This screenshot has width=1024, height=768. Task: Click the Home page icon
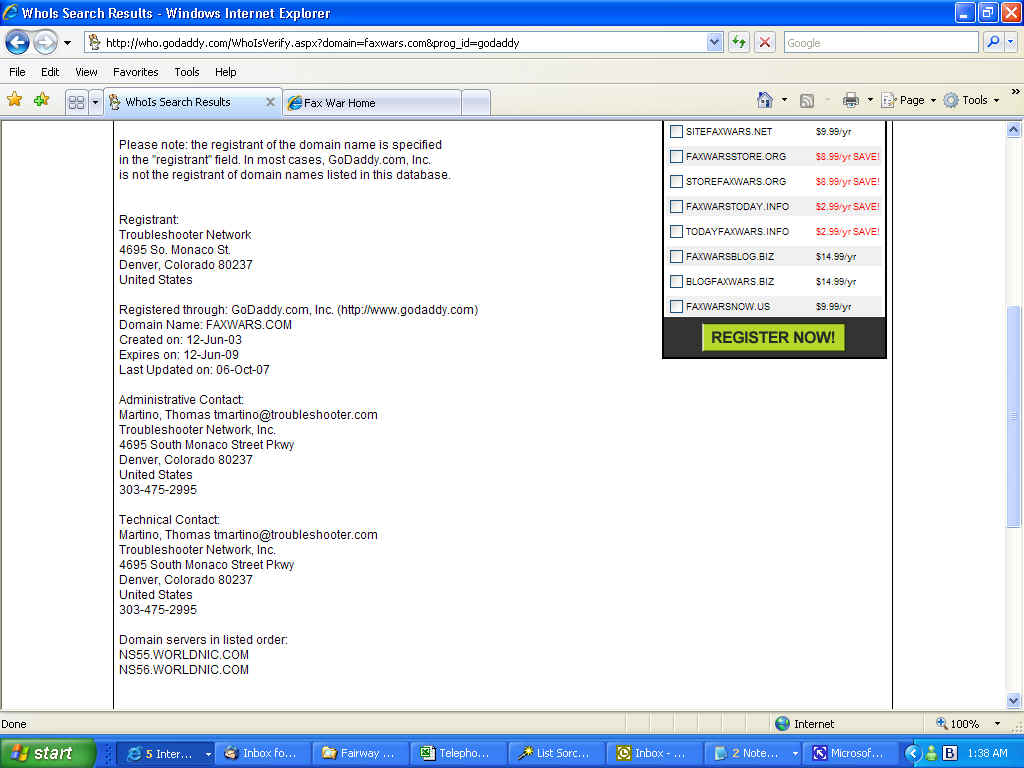click(765, 100)
